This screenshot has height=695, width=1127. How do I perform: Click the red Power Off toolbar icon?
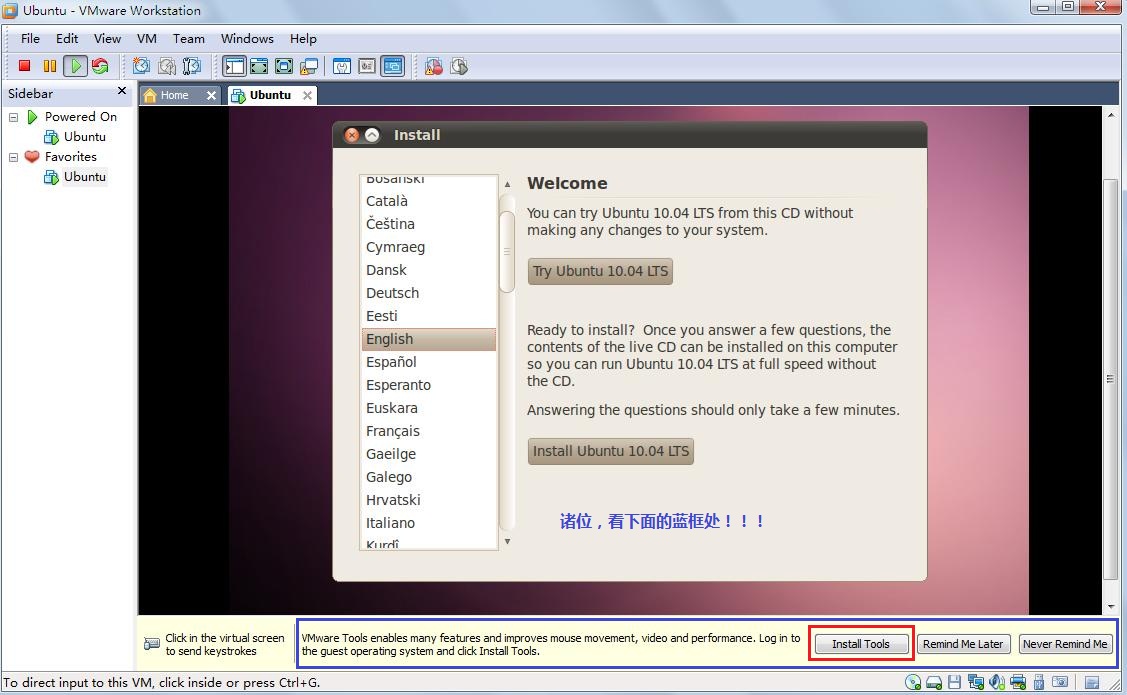[24, 66]
